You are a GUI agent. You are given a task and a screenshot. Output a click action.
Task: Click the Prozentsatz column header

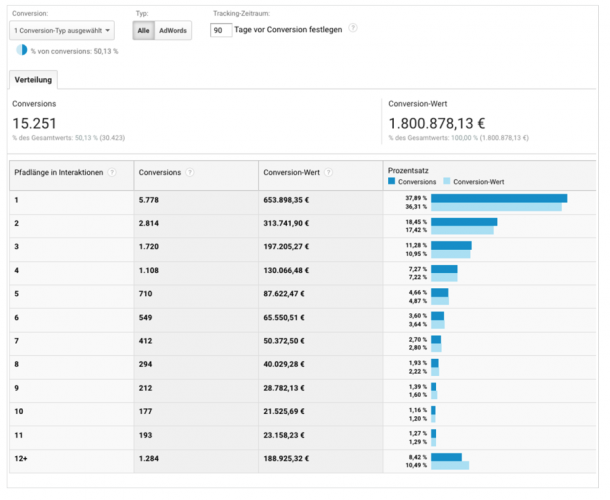(489, 175)
